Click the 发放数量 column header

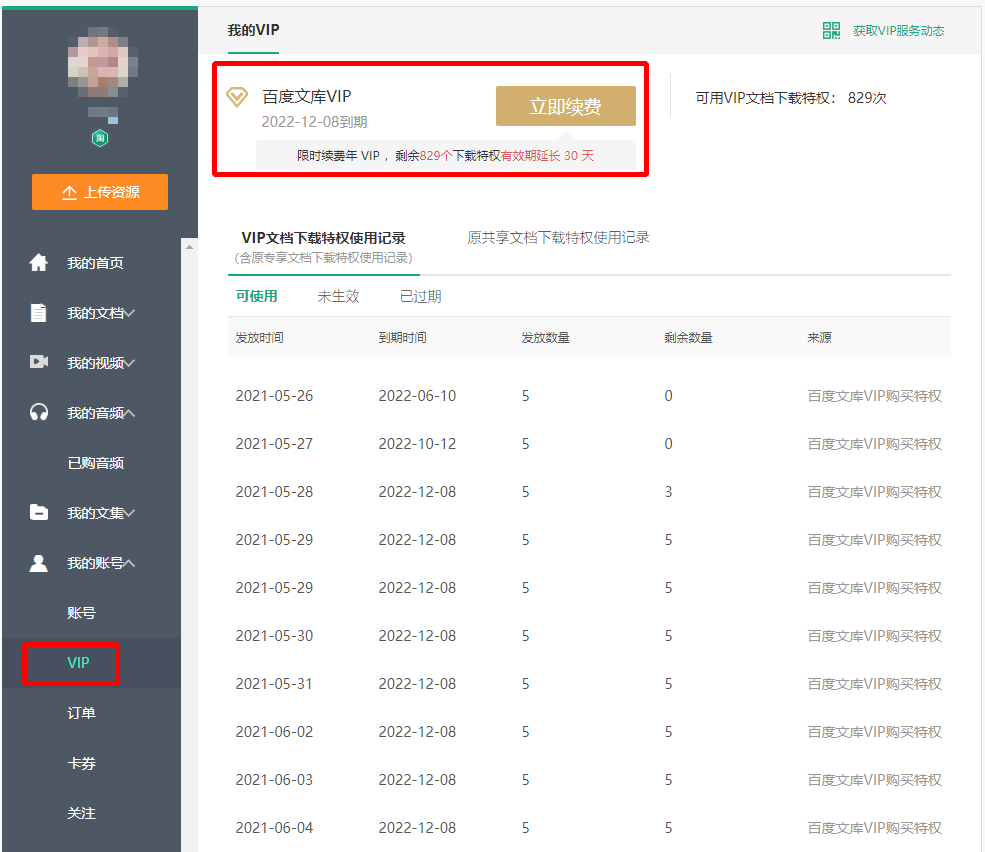[545, 337]
